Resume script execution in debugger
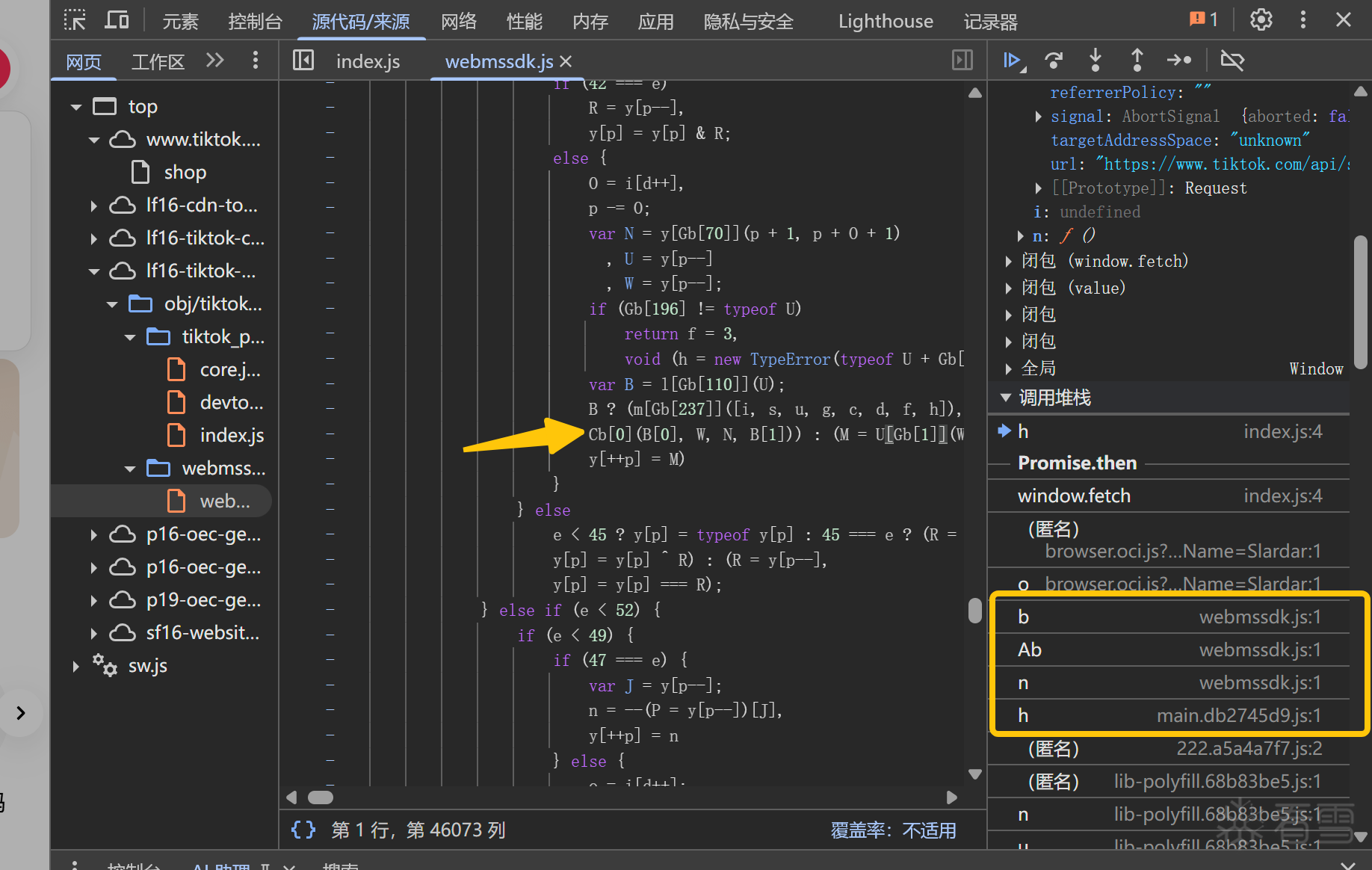Image resolution: width=1372 pixels, height=870 pixels. (1013, 61)
